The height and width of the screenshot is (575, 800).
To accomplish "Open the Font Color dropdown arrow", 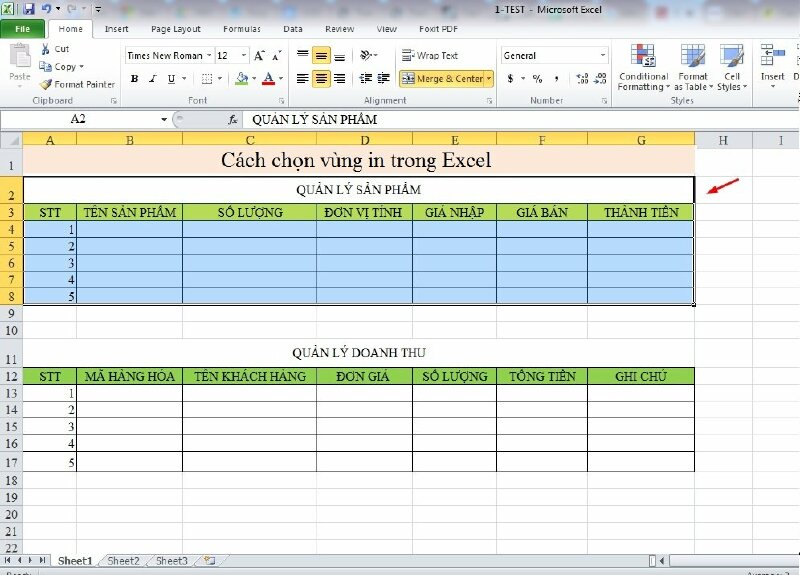I will (281, 79).
